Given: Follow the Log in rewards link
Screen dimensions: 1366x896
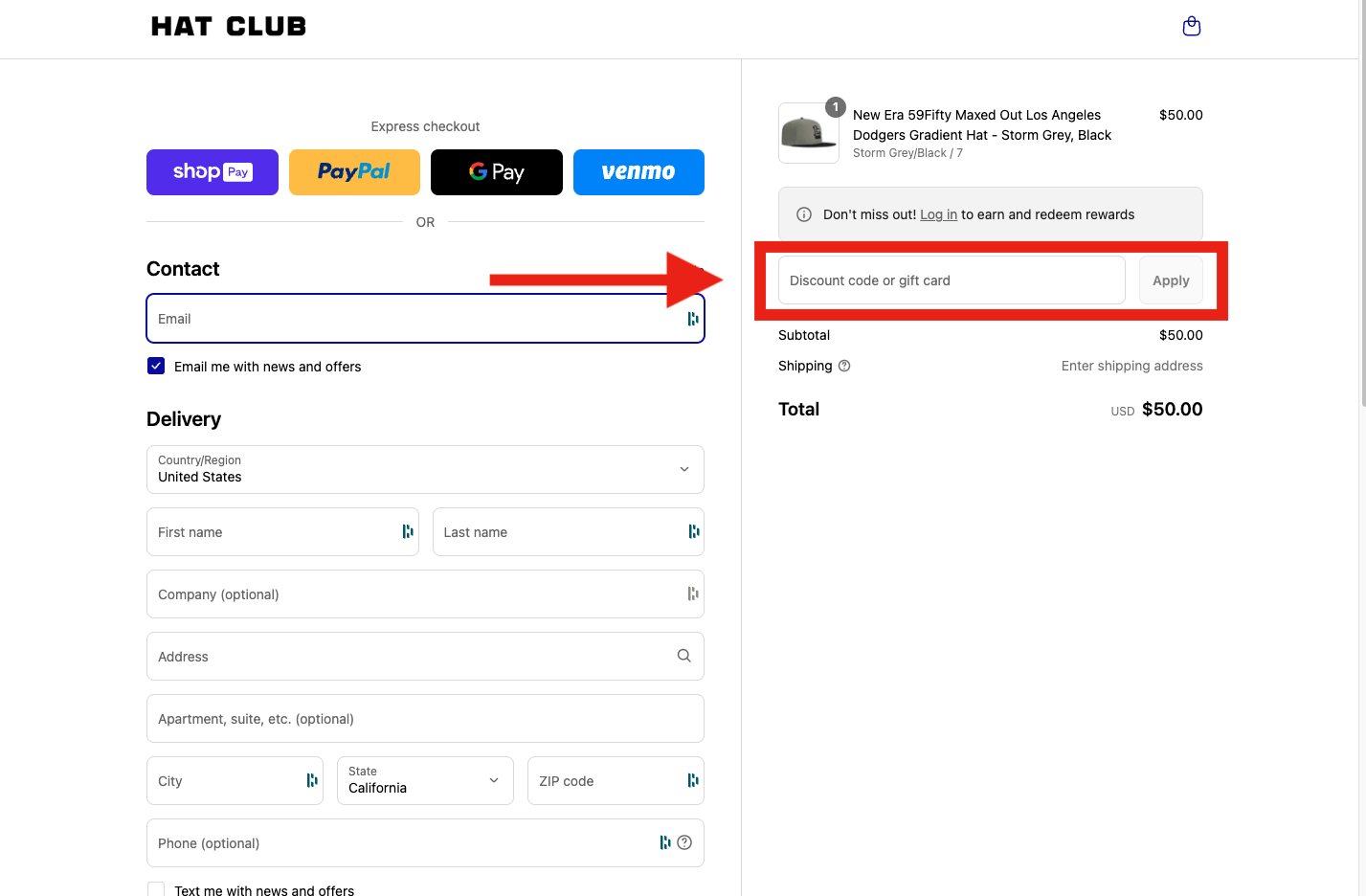Looking at the screenshot, I should (938, 214).
